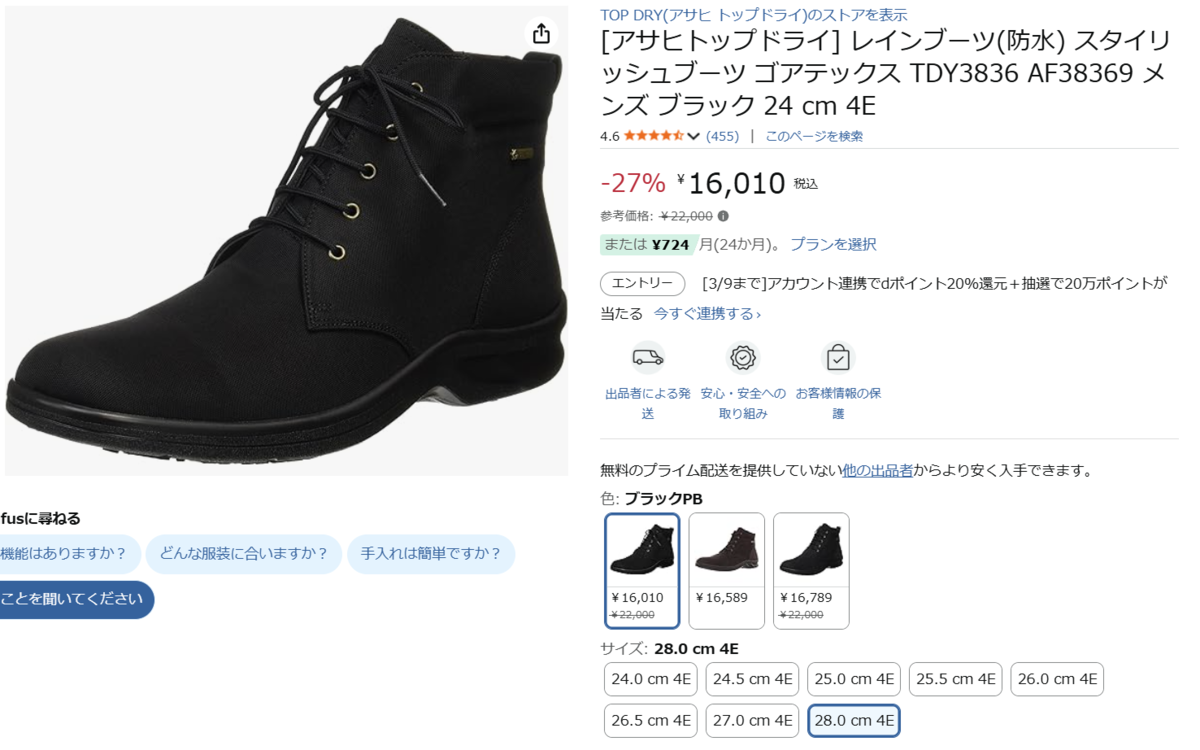This screenshot has width=1200, height=750.
Task: Click the customer information protection bag icon
Action: pos(838,358)
